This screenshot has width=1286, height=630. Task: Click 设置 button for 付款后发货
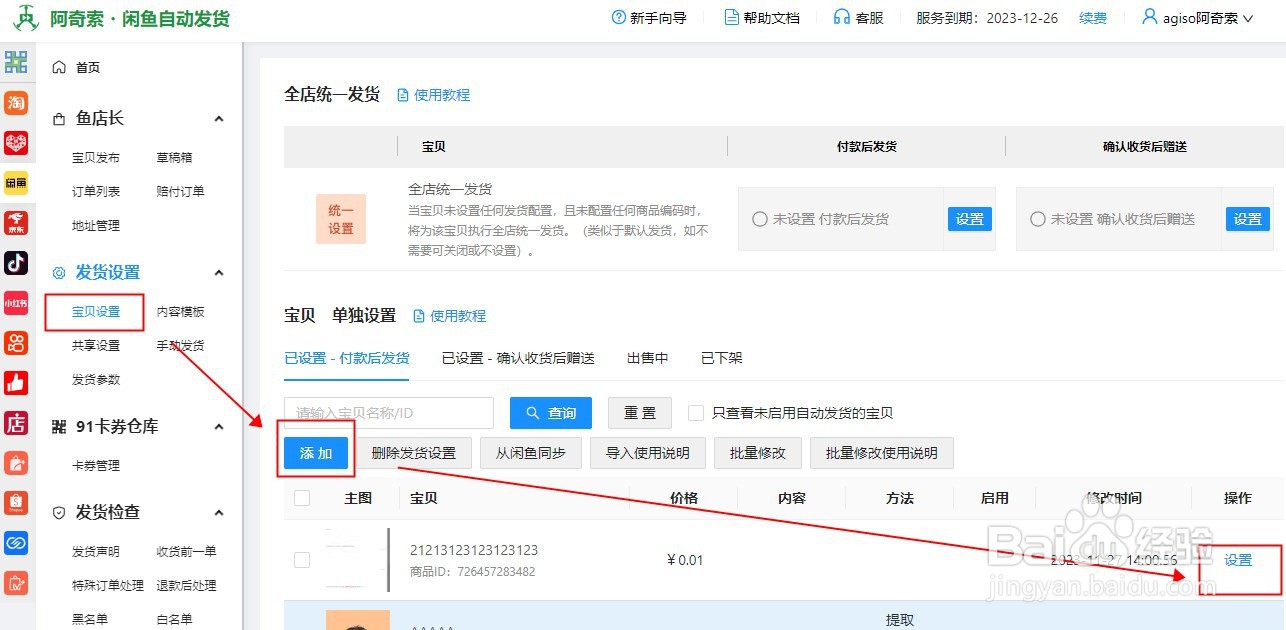(970, 219)
